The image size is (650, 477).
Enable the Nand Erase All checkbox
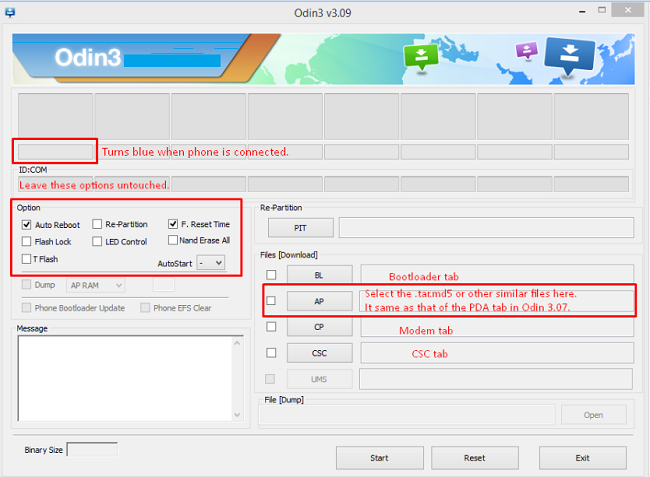[x=173, y=240]
